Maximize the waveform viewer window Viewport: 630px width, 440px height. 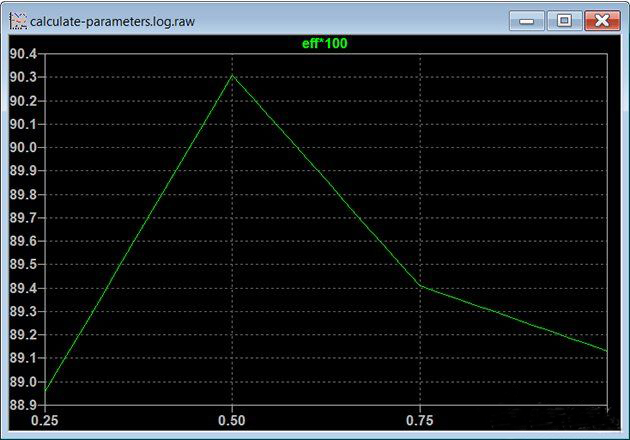[564, 20]
